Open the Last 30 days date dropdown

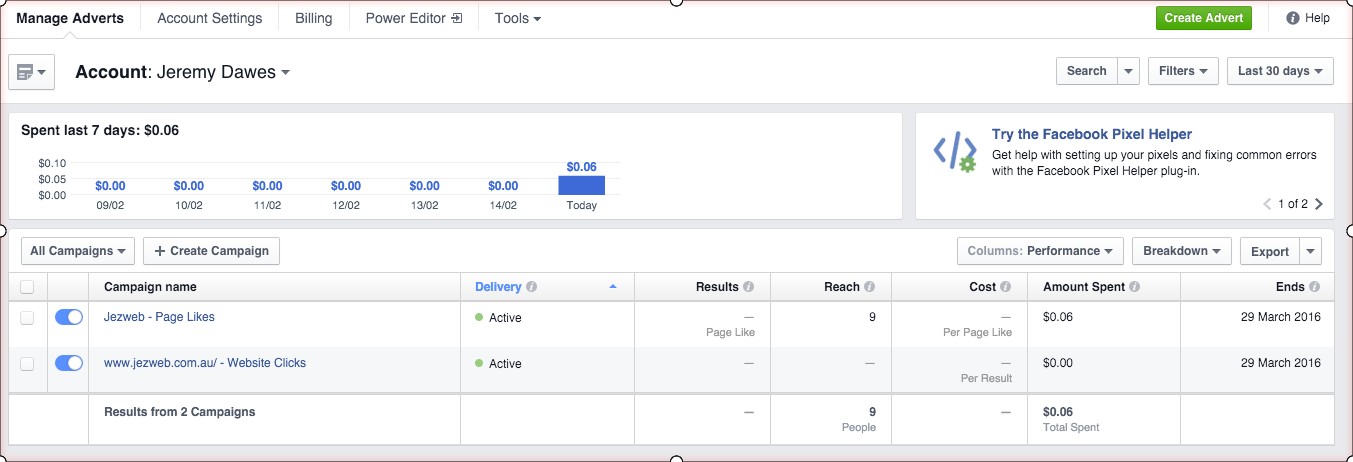[1280, 71]
